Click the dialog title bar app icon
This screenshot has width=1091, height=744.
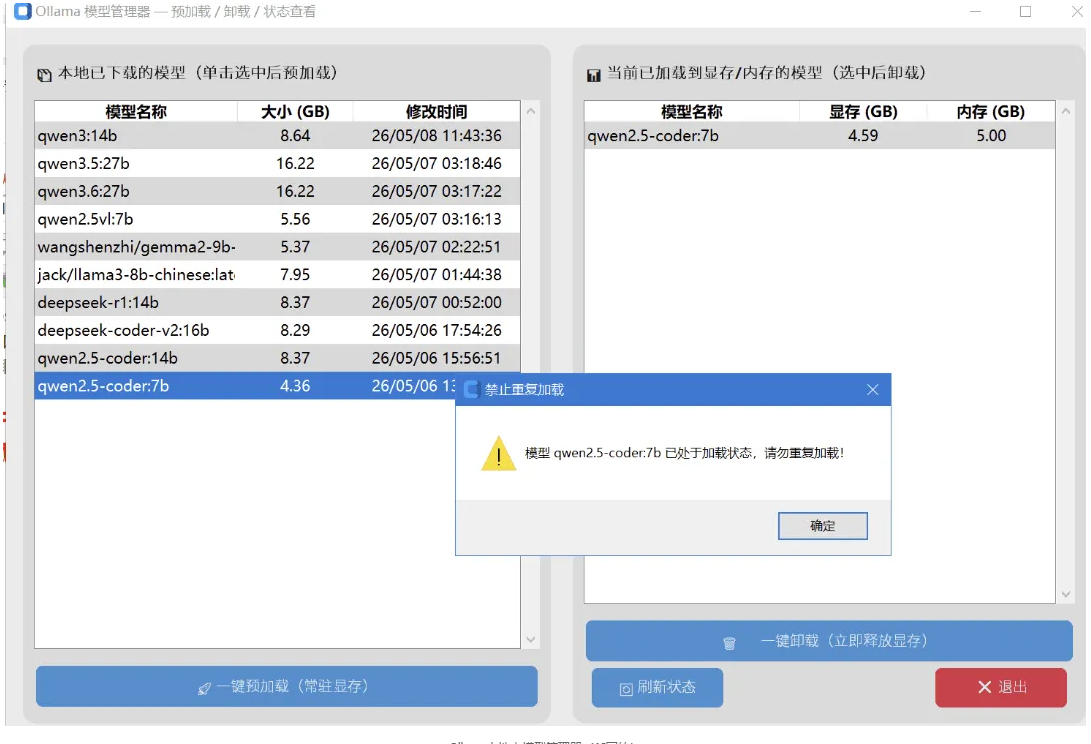(x=472, y=390)
